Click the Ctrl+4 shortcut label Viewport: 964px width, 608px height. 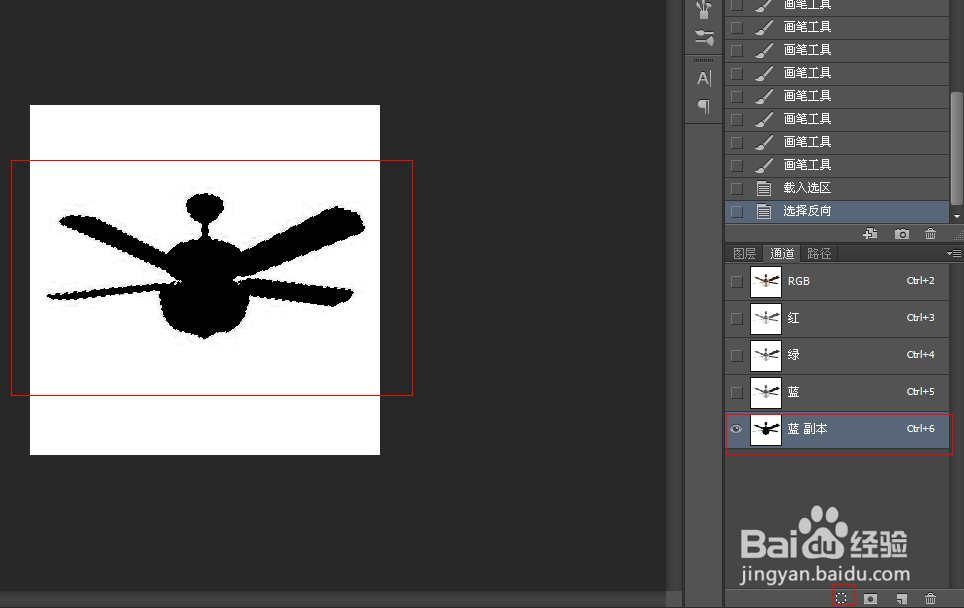[920, 354]
